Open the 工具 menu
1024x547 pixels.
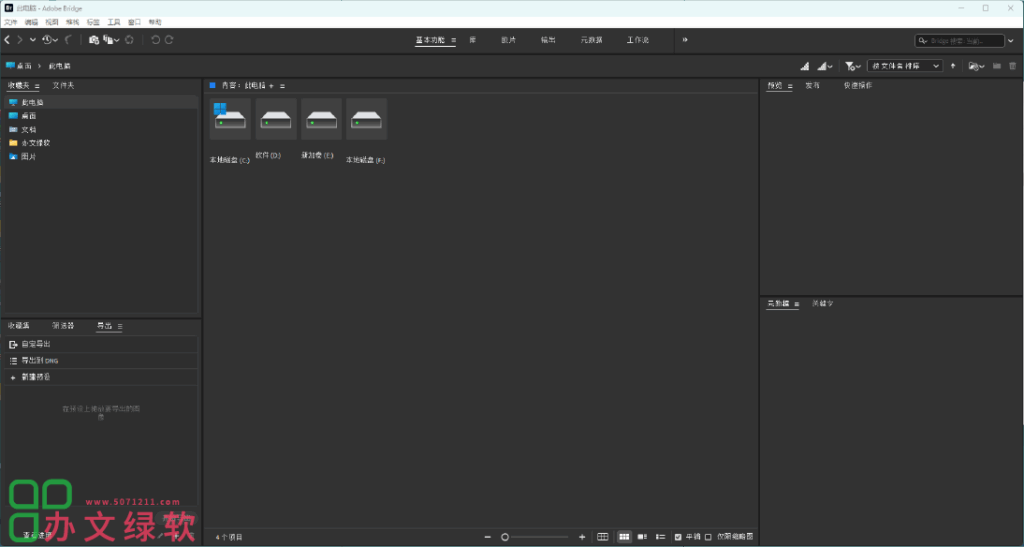[114, 22]
